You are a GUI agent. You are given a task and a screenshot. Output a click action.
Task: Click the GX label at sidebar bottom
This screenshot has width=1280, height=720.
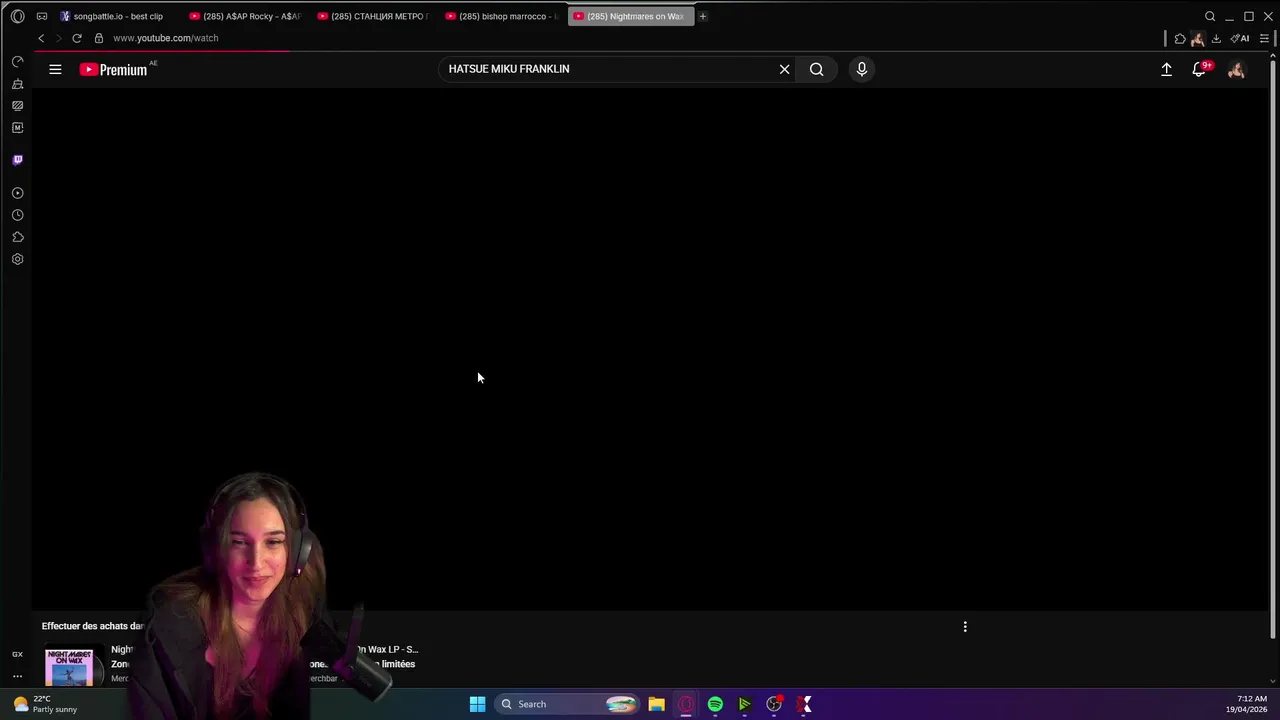tap(17, 654)
